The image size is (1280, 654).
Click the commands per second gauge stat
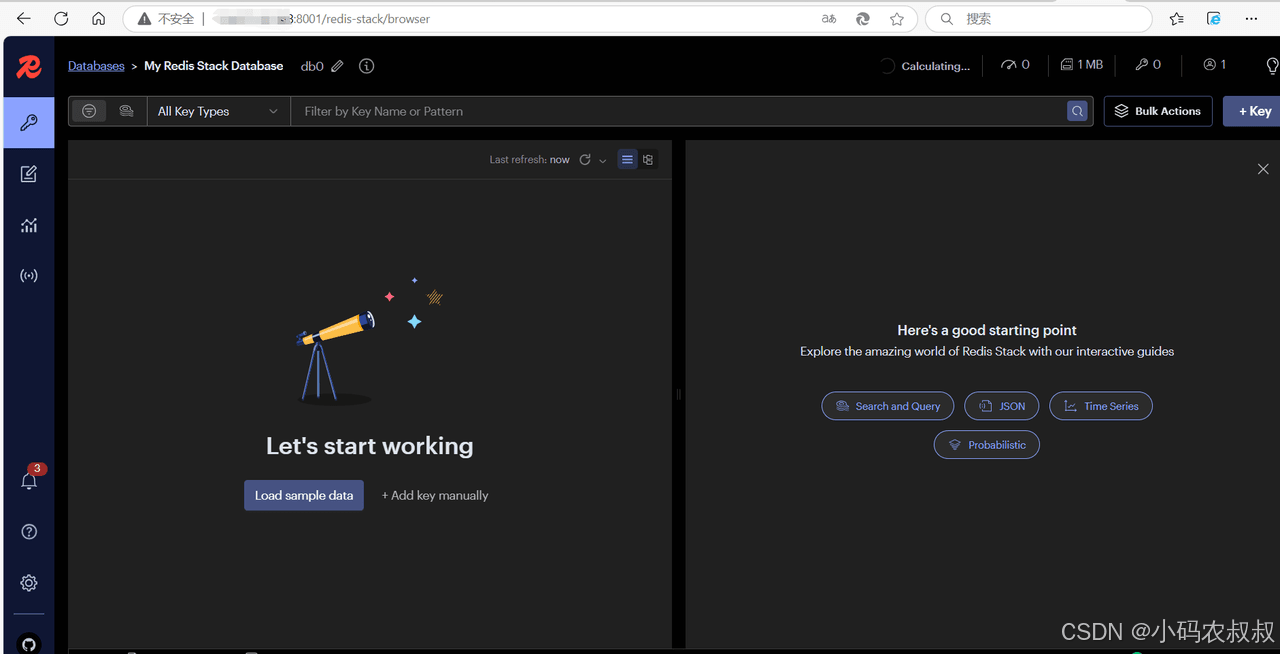coord(1015,65)
